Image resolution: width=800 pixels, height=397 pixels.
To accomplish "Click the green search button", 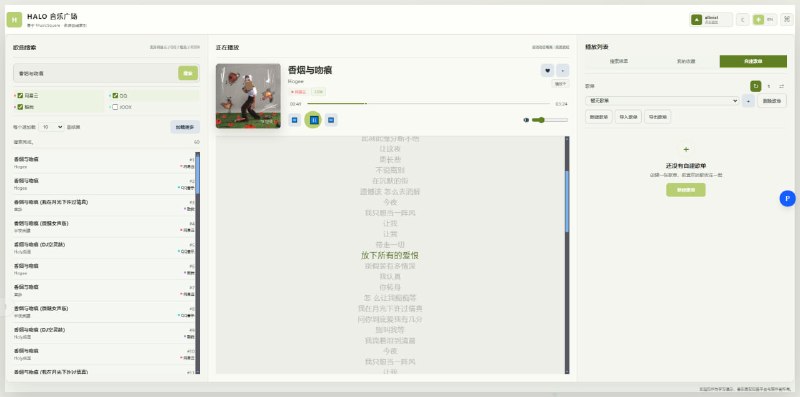I will tap(188, 73).
